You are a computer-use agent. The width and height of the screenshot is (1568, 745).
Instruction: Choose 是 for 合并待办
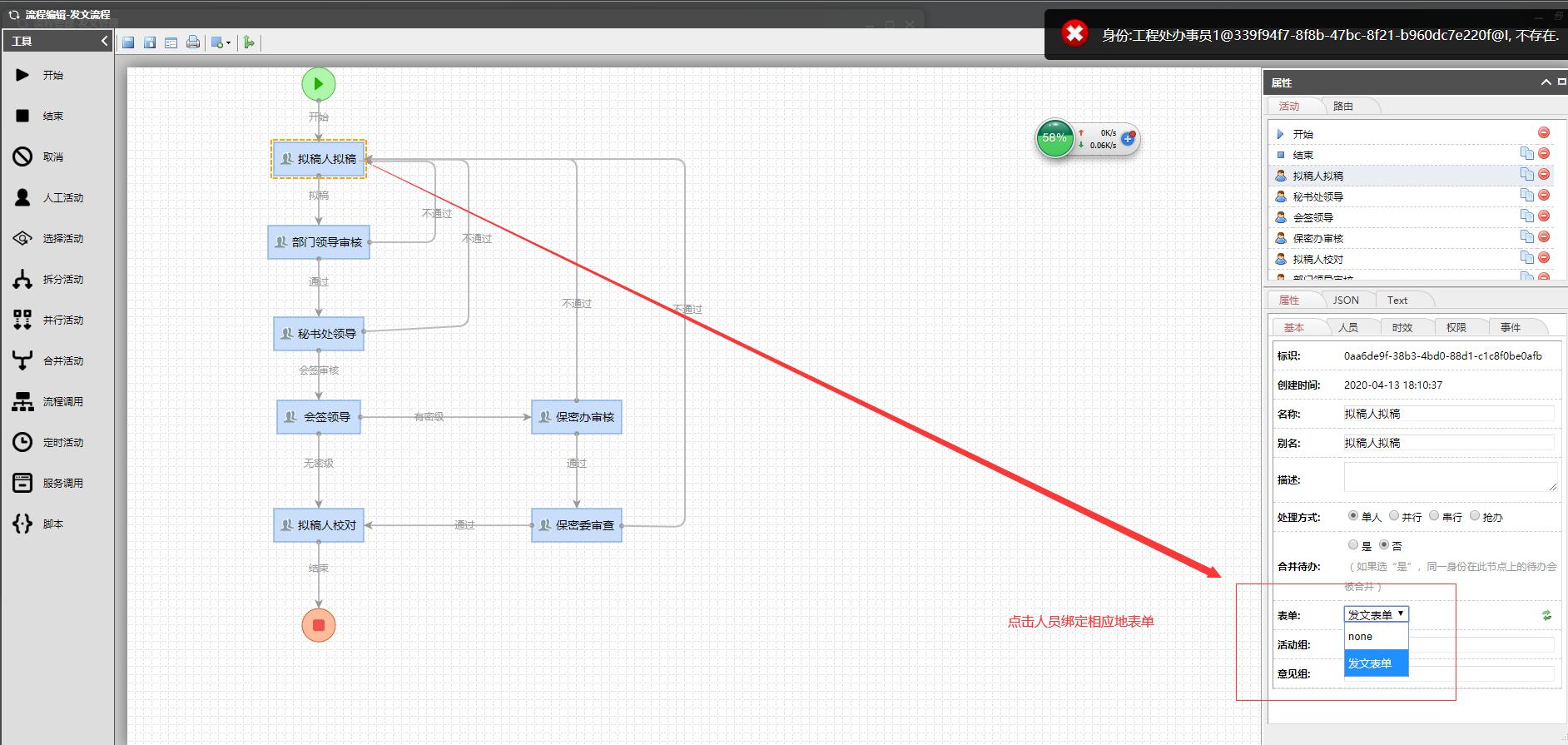point(1352,545)
